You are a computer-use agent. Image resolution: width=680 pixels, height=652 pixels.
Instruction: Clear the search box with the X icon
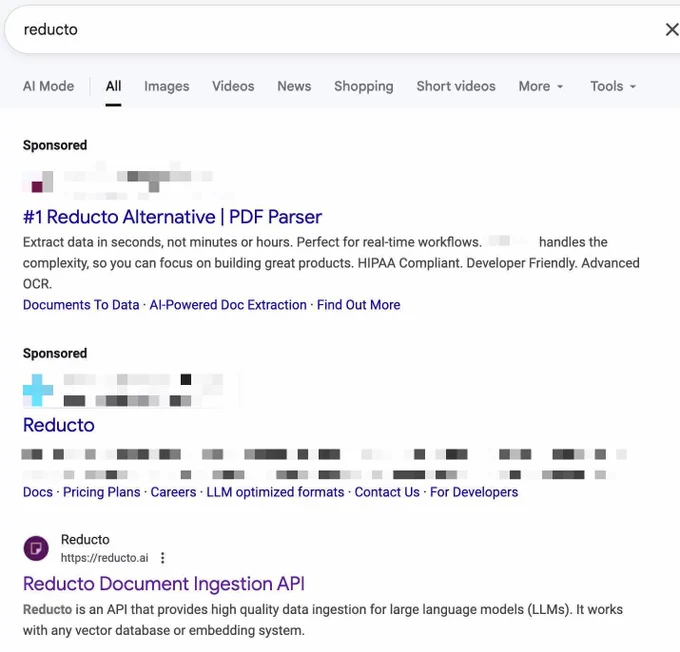click(x=672, y=29)
